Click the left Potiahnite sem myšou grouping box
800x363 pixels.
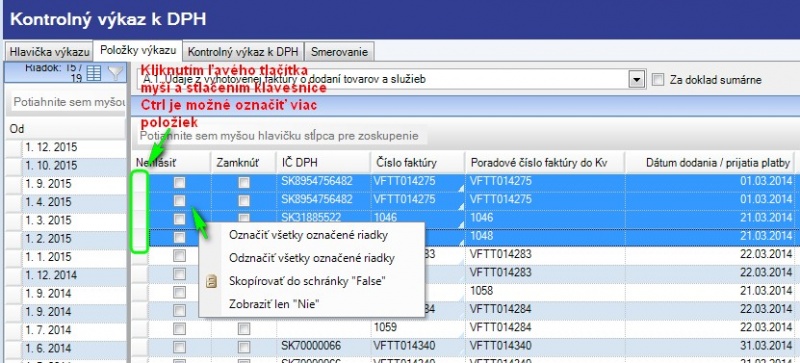tap(69, 102)
